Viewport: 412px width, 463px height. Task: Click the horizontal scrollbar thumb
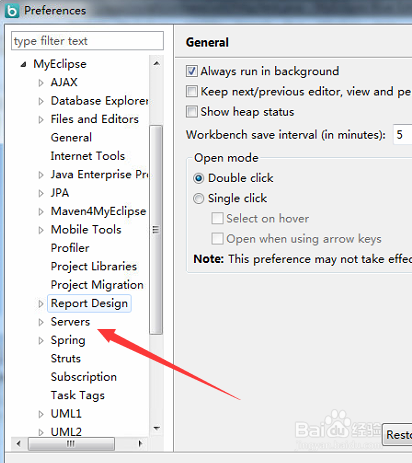point(71,444)
